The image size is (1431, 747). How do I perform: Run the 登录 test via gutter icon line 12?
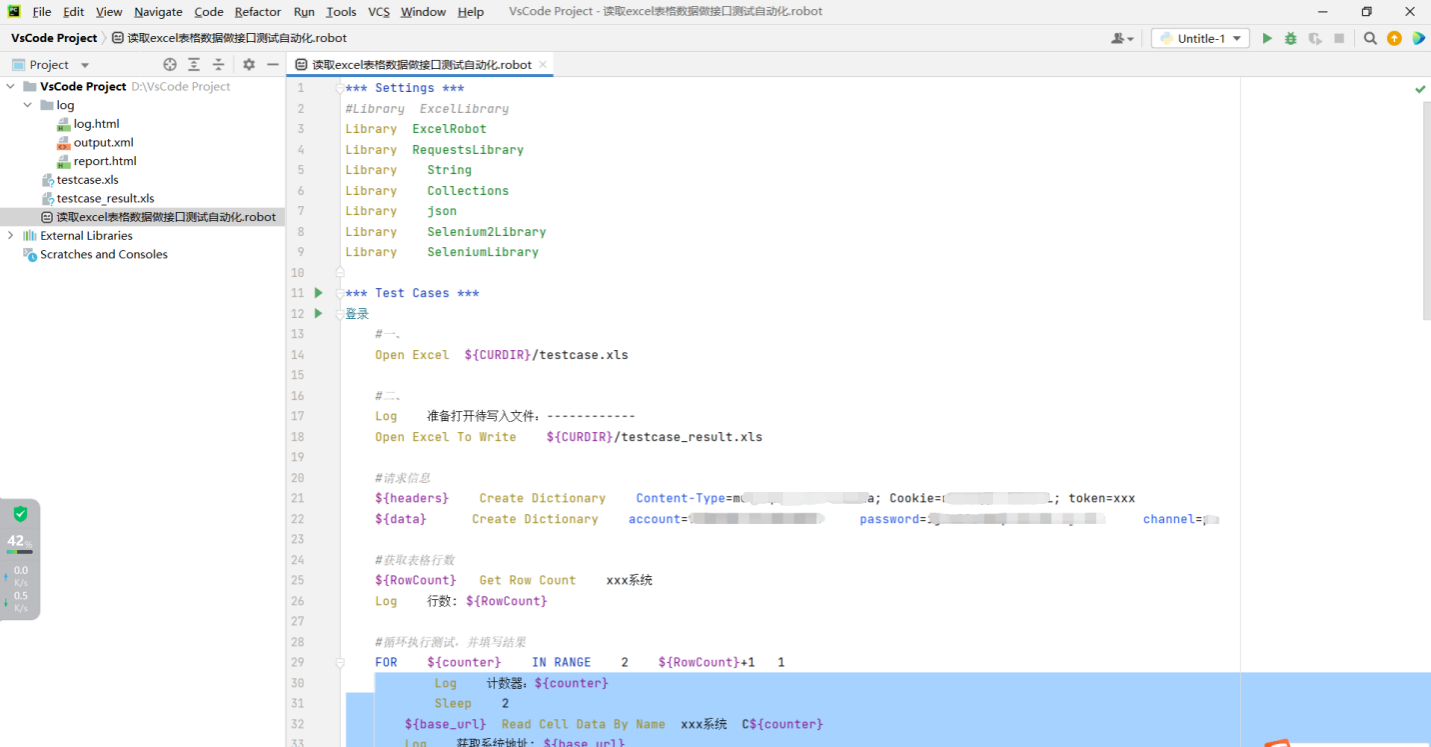click(319, 313)
